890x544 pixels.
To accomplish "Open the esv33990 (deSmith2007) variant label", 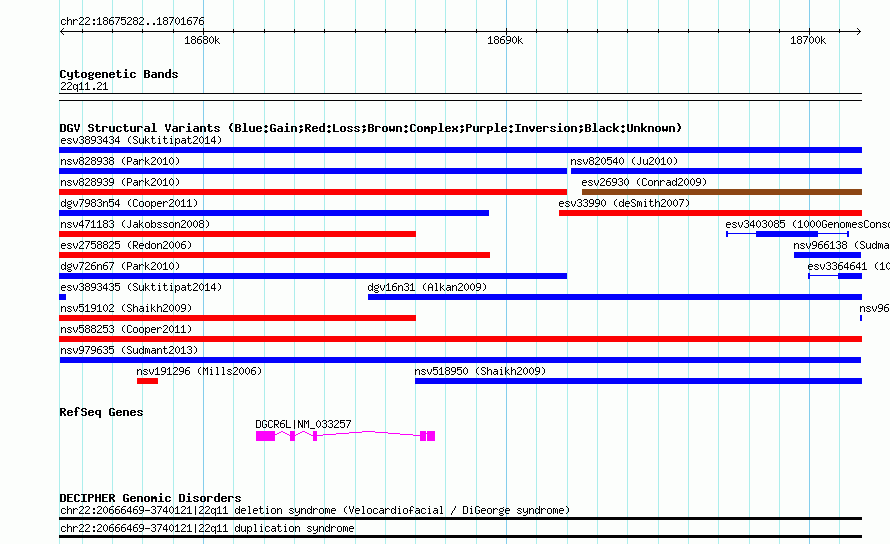I will (624, 203).
